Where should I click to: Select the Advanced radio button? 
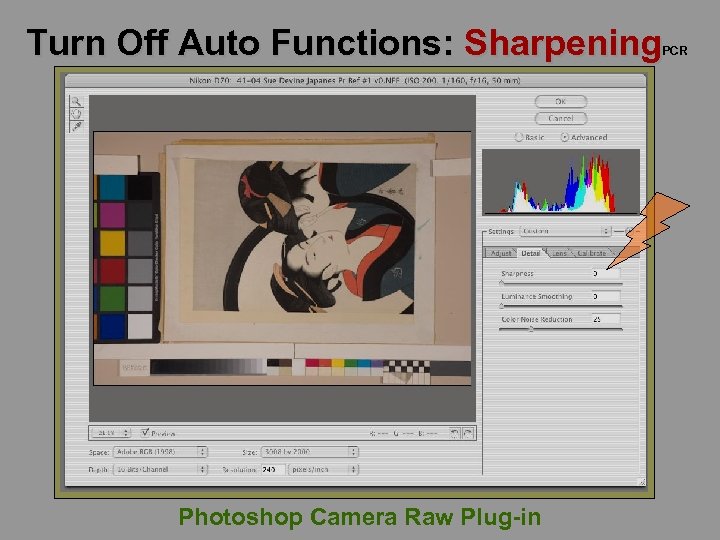(x=564, y=137)
